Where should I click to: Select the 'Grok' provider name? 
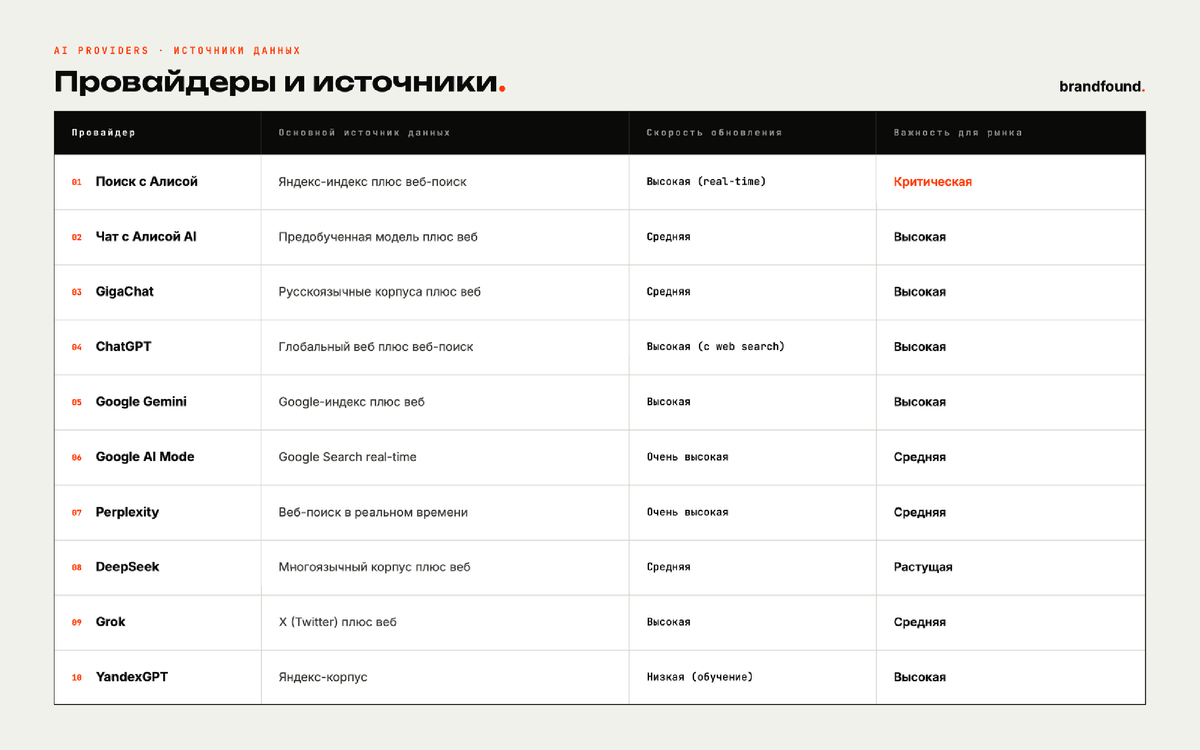[x=111, y=622]
